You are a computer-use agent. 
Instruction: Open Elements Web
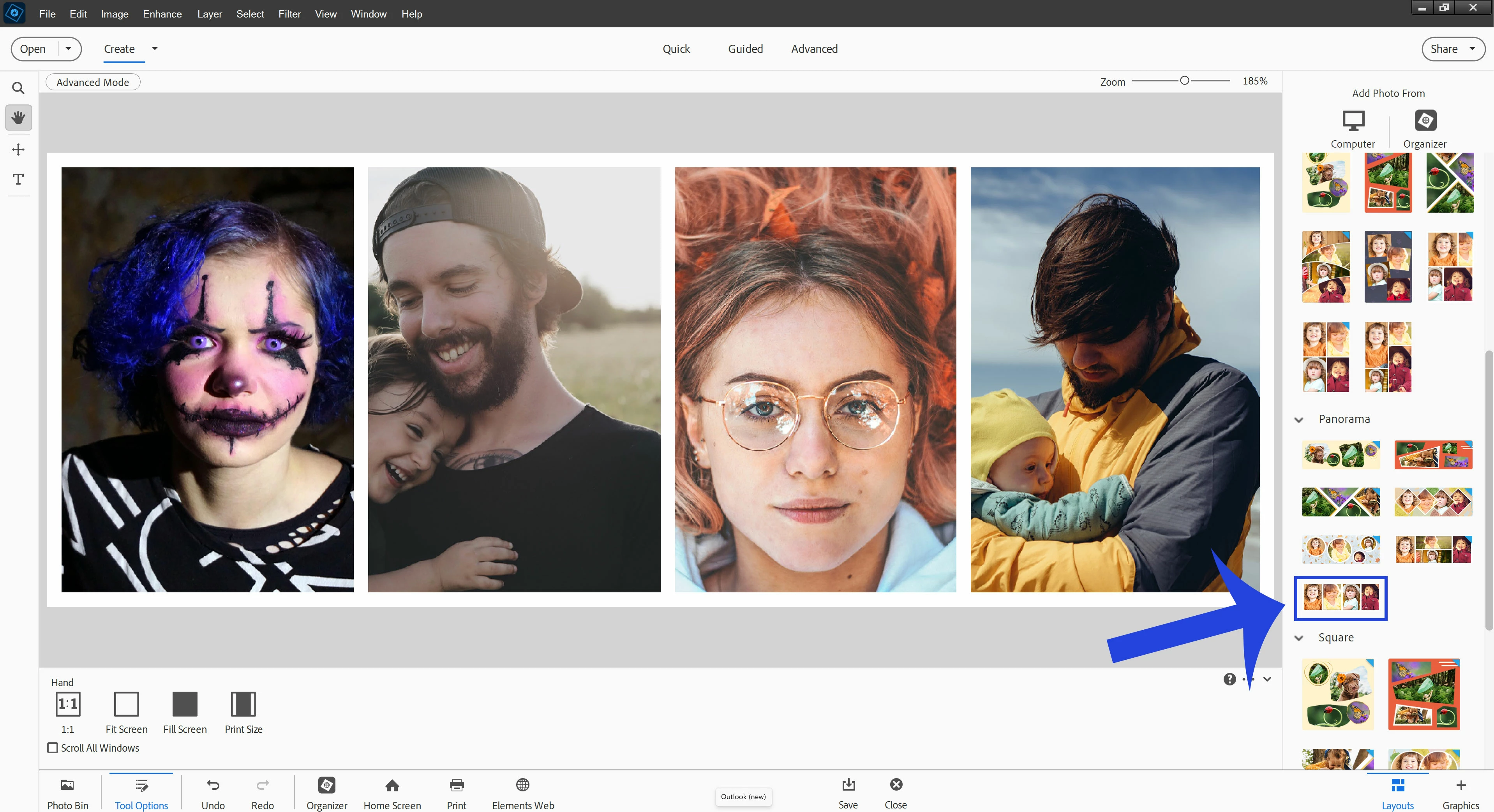click(x=522, y=793)
